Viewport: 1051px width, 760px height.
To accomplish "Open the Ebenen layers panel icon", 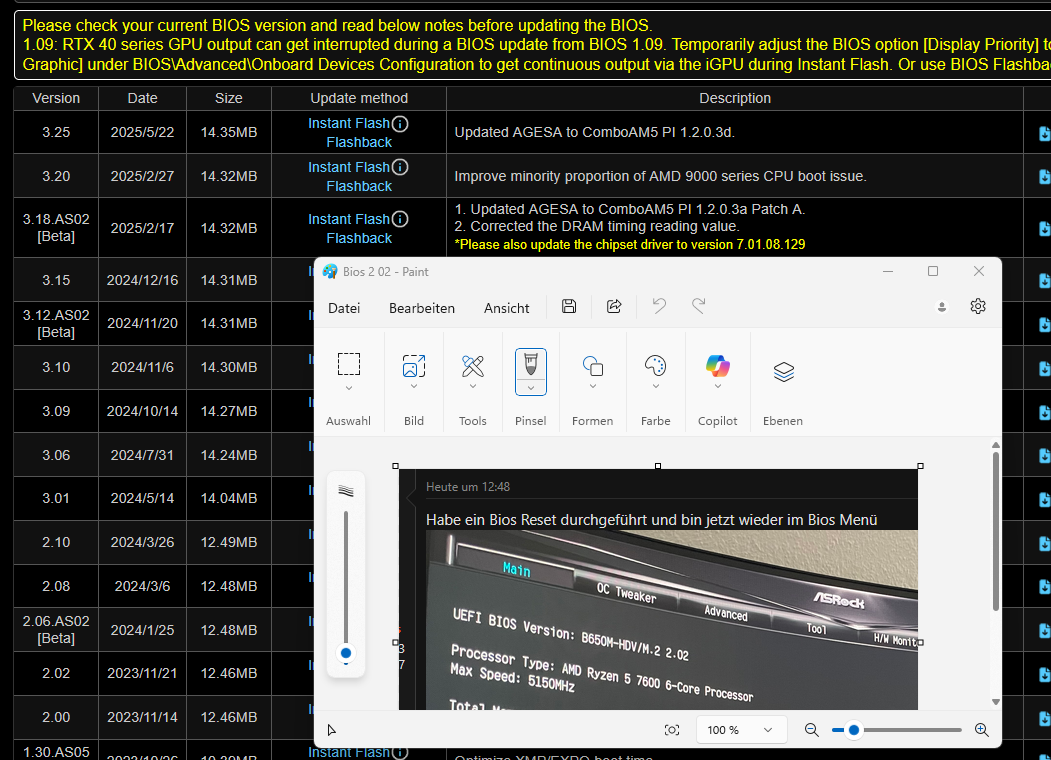I will tap(784, 371).
